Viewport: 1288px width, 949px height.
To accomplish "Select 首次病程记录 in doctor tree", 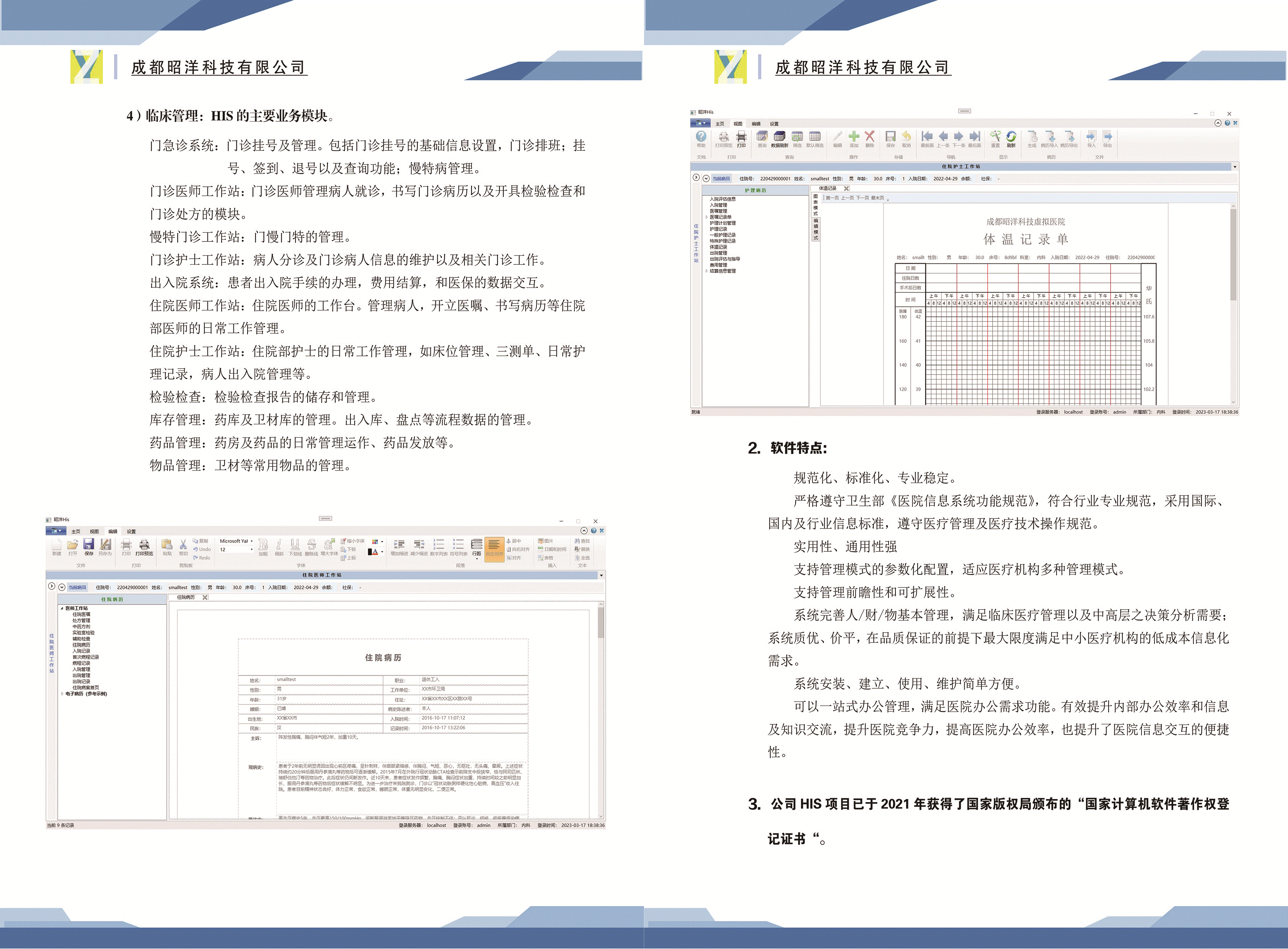I will point(86,657).
